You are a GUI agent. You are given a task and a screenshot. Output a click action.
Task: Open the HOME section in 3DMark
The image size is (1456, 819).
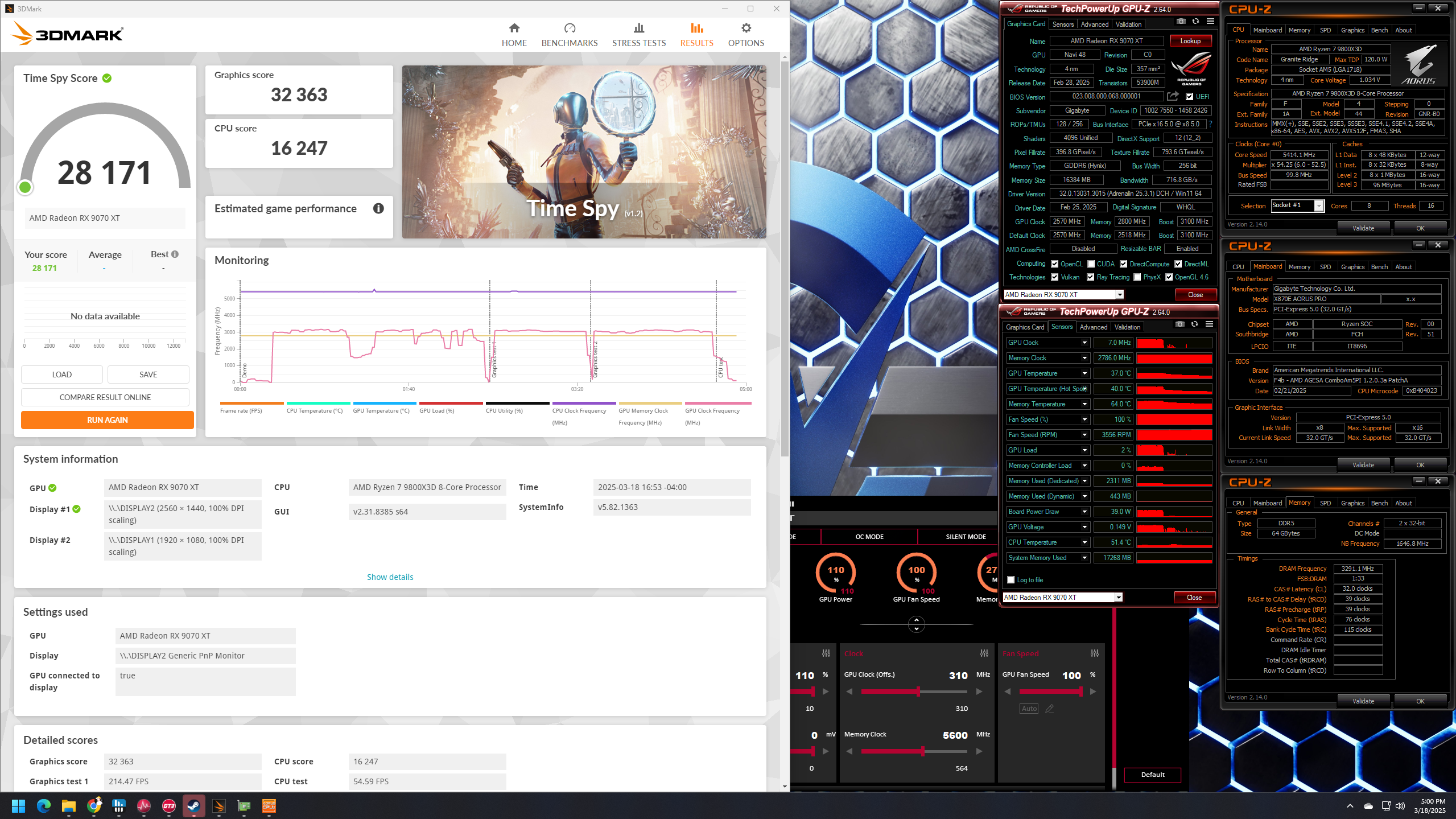click(514, 35)
